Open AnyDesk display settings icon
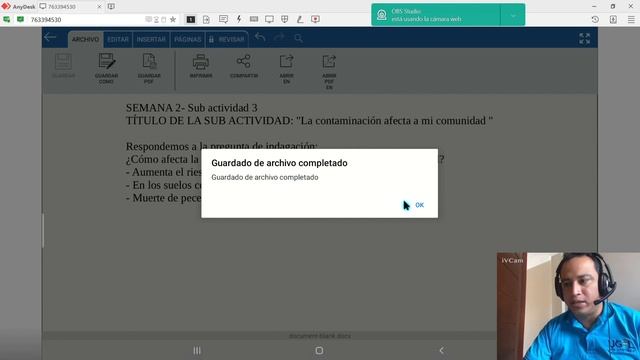The width and height of the screenshot is (640, 360). [x=269, y=19]
